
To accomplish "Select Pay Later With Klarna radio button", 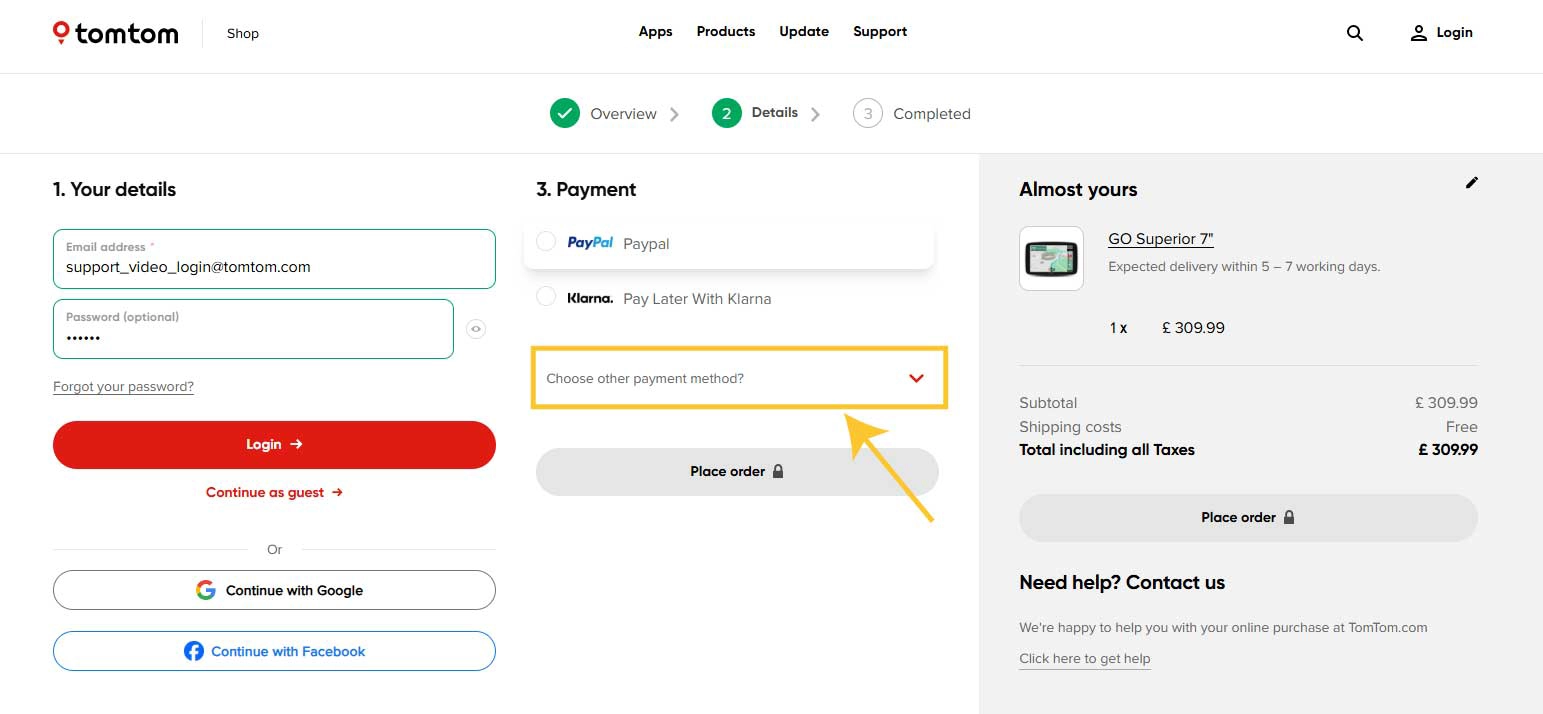I will pyautogui.click(x=546, y=296).
